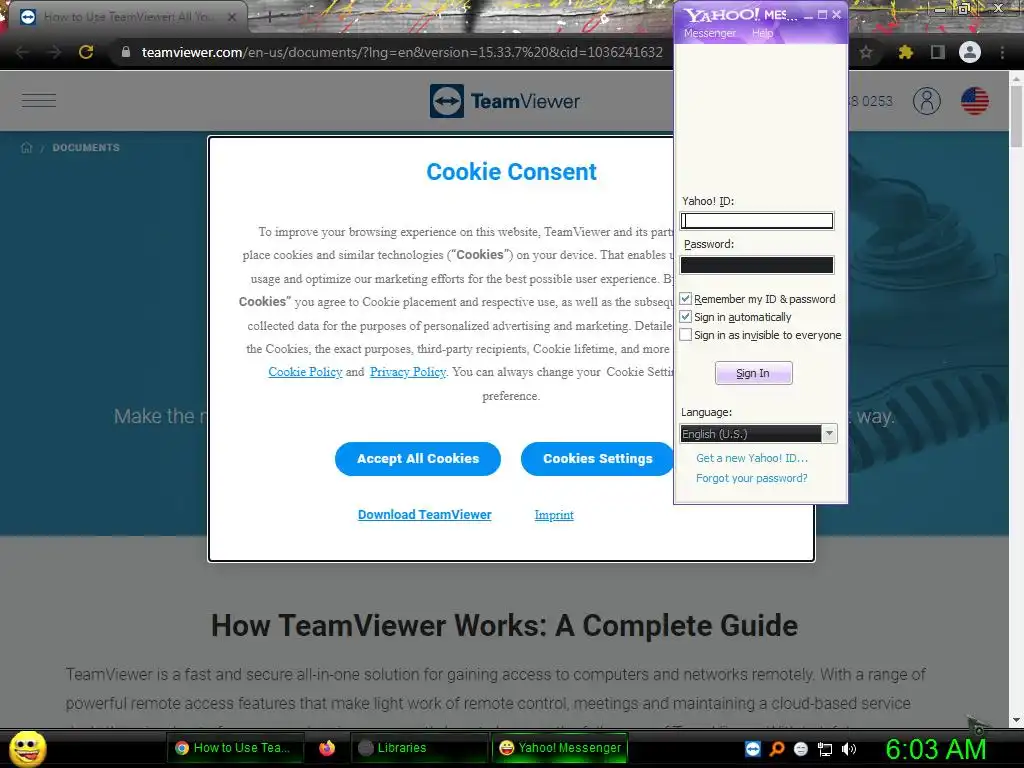Accept All Cookies
Screen dimensions: 1024x768
pos(418,458)
